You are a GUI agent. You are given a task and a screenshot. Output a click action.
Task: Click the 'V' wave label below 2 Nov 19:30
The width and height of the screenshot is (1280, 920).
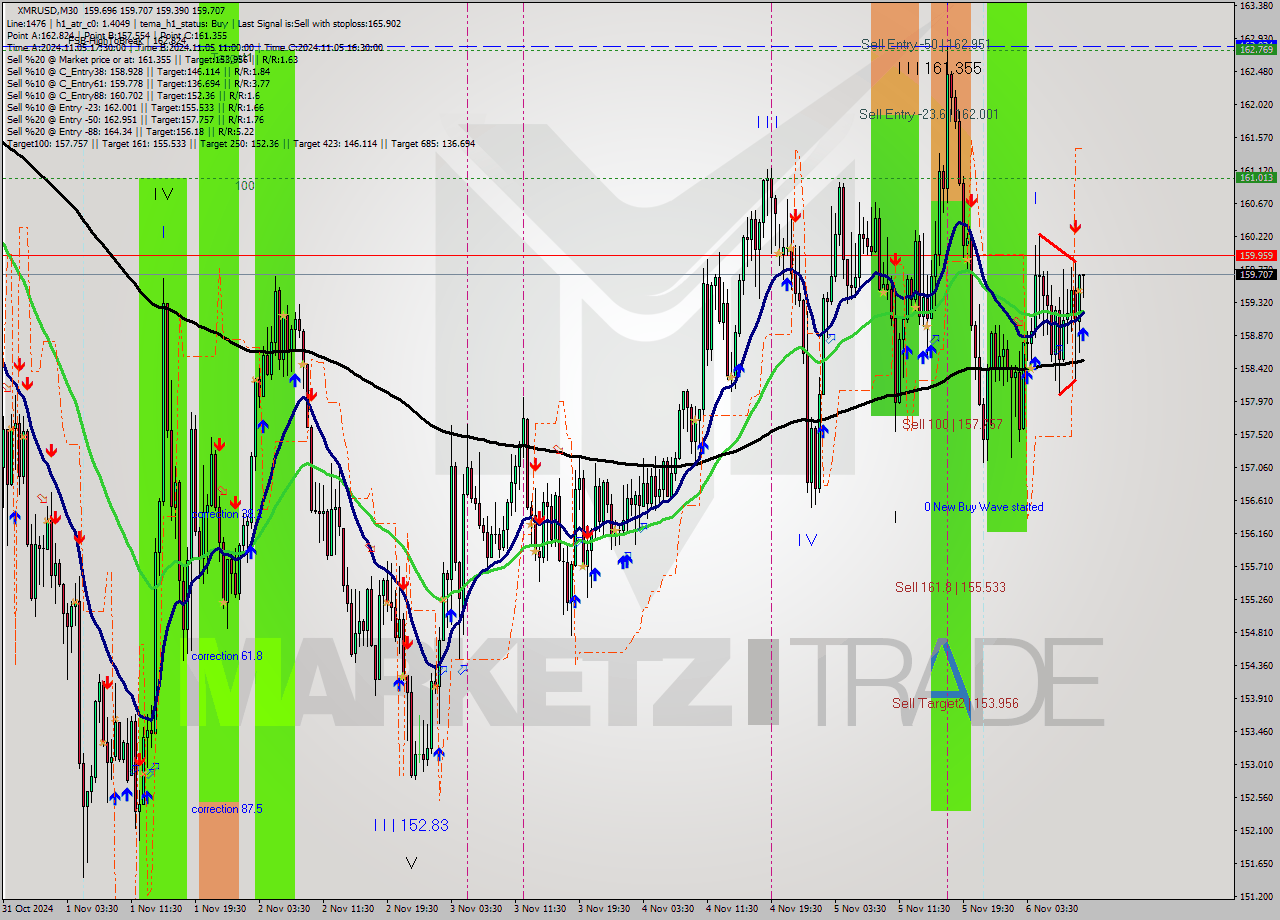tap(411, 862)
